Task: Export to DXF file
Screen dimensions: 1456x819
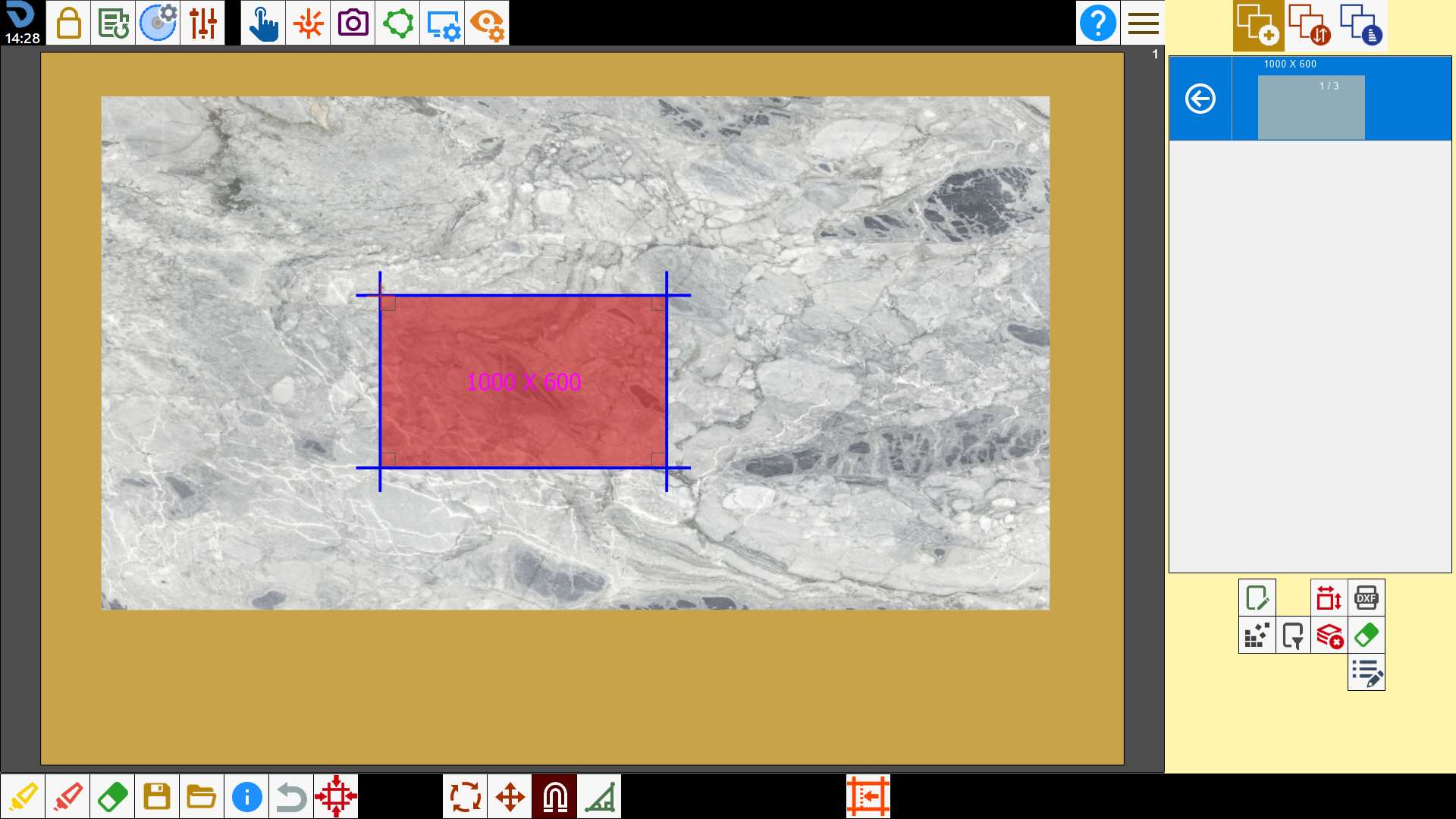Action: [1366, 598]
